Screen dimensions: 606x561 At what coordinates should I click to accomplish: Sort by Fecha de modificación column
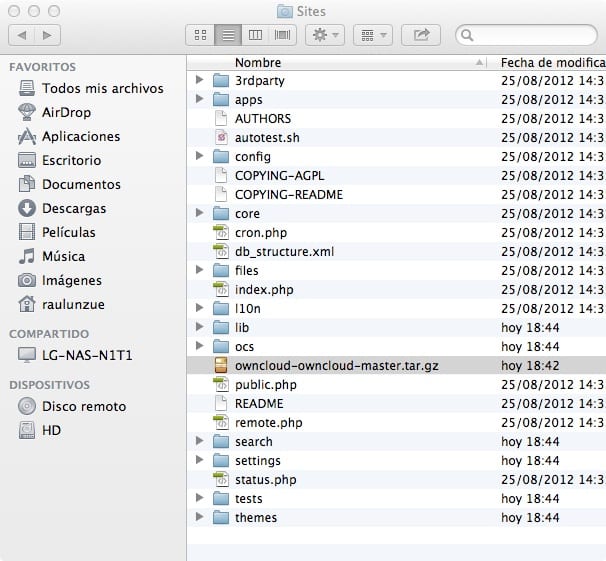tap(551, 61)
